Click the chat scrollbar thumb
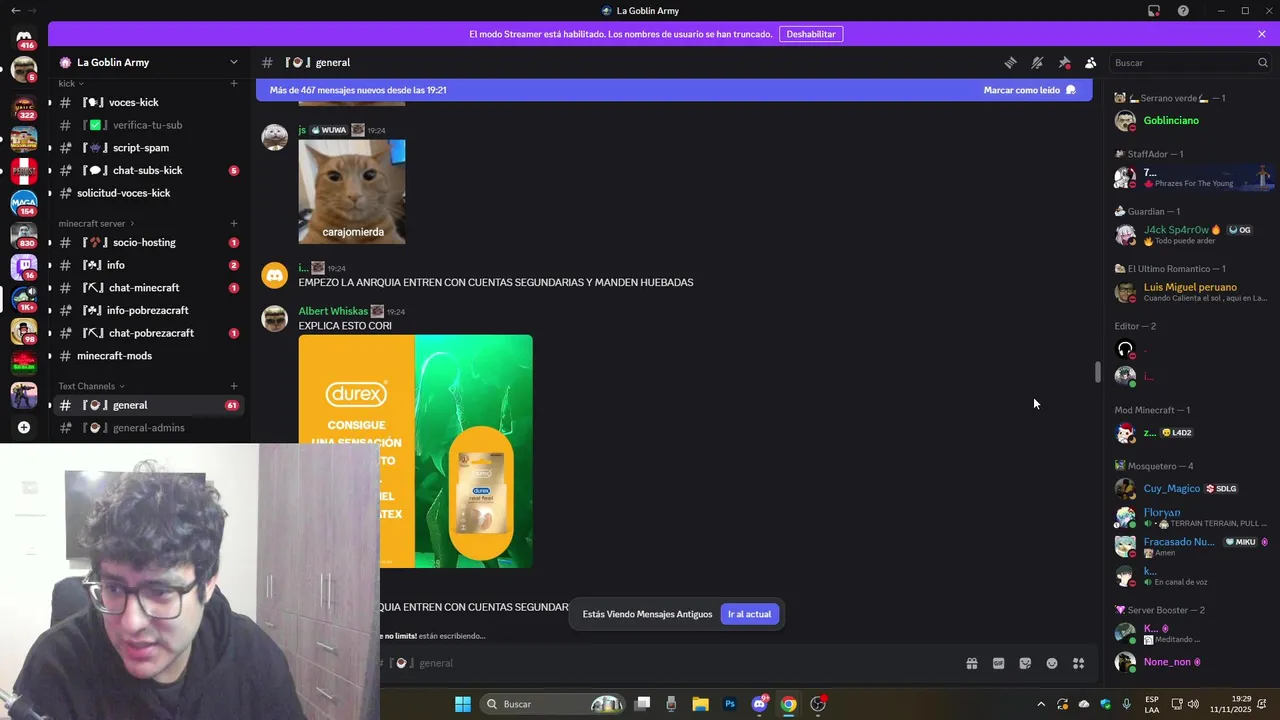Viewport: 1280px width, 720px height. click(1097, 372)
